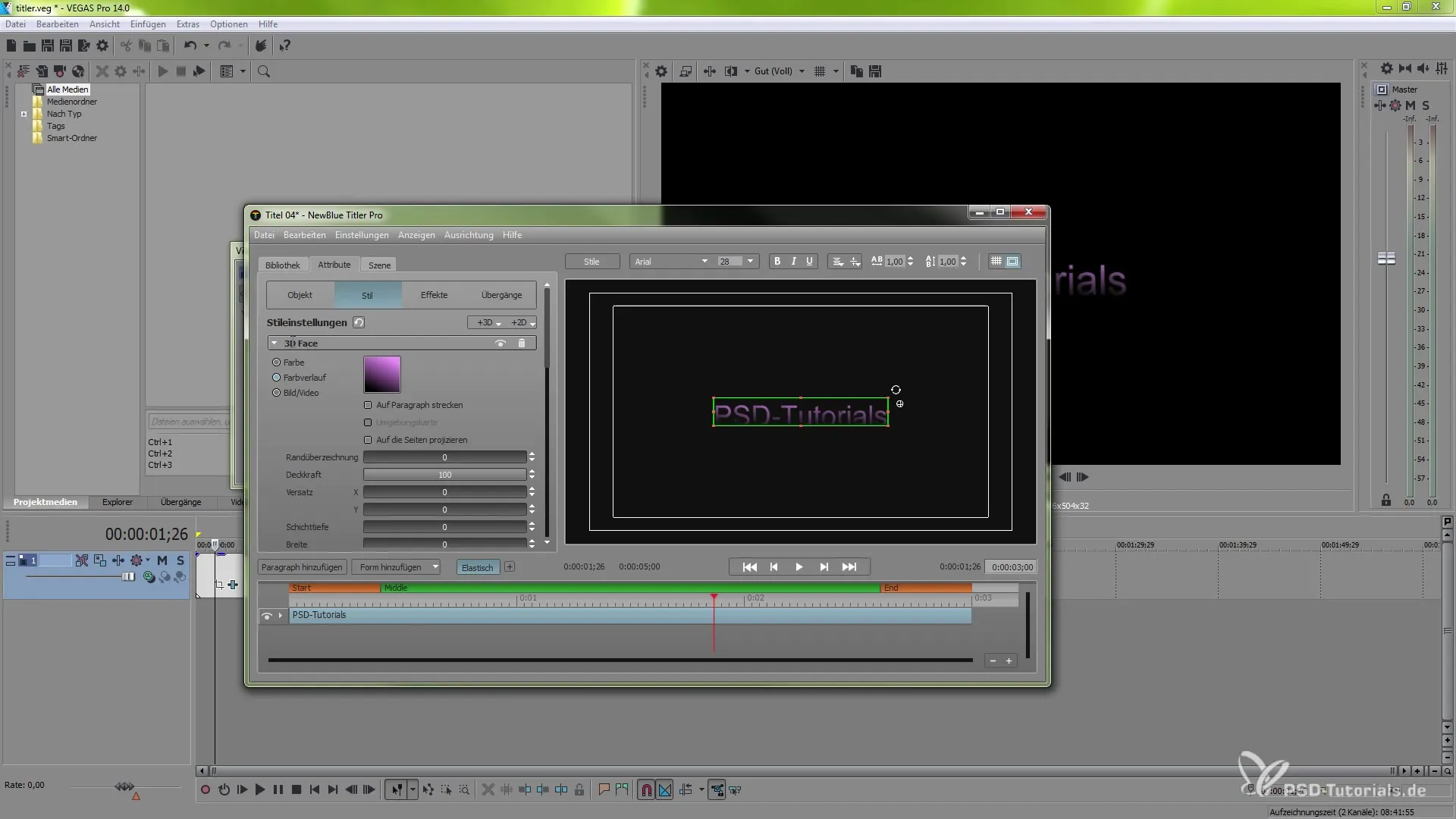The width and height of the screenshot is (1456, 819).
Task: Toggle safe area display in Titler Pro
Action: point(1013,262)
